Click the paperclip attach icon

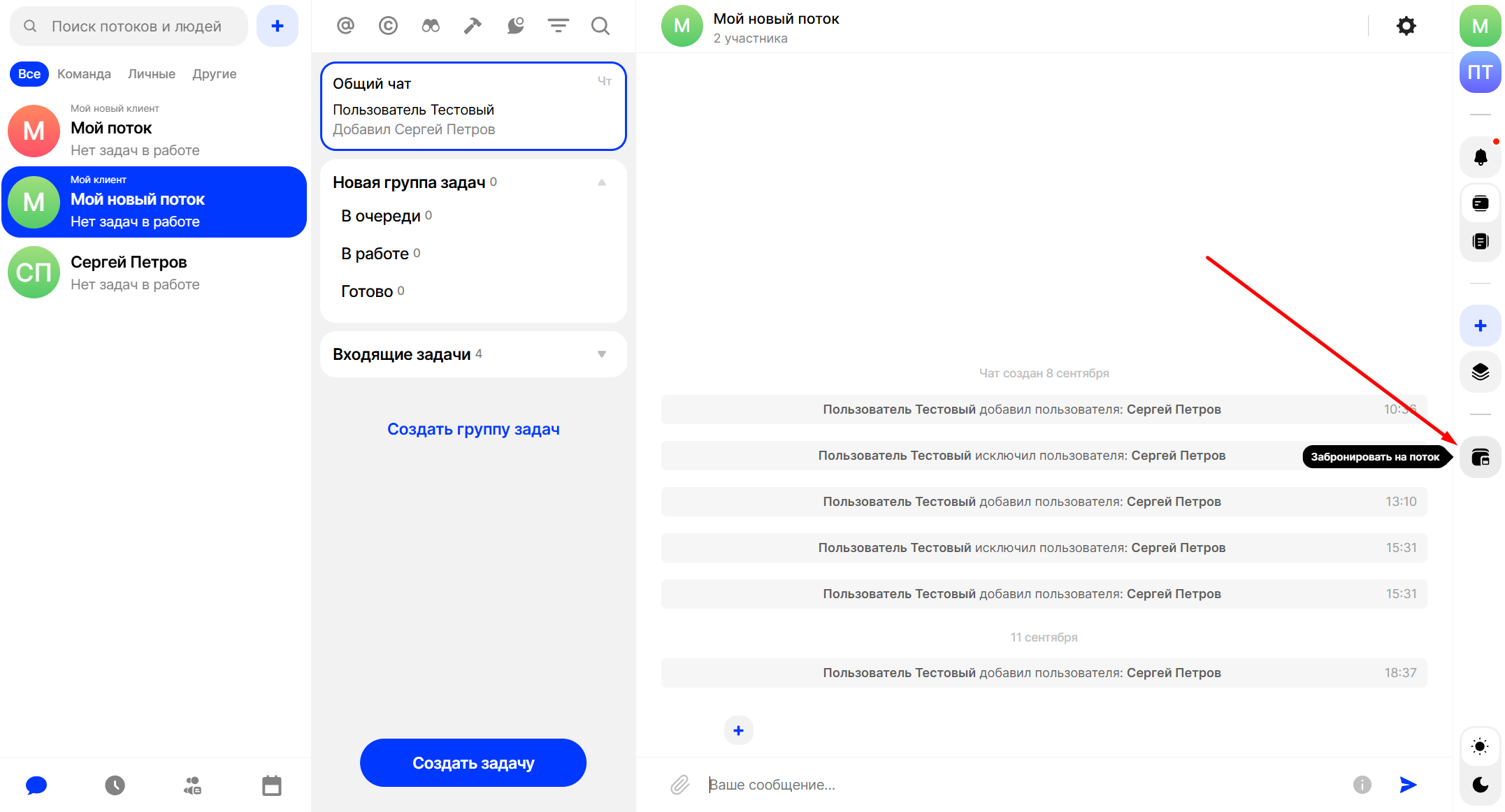[679, 784]
